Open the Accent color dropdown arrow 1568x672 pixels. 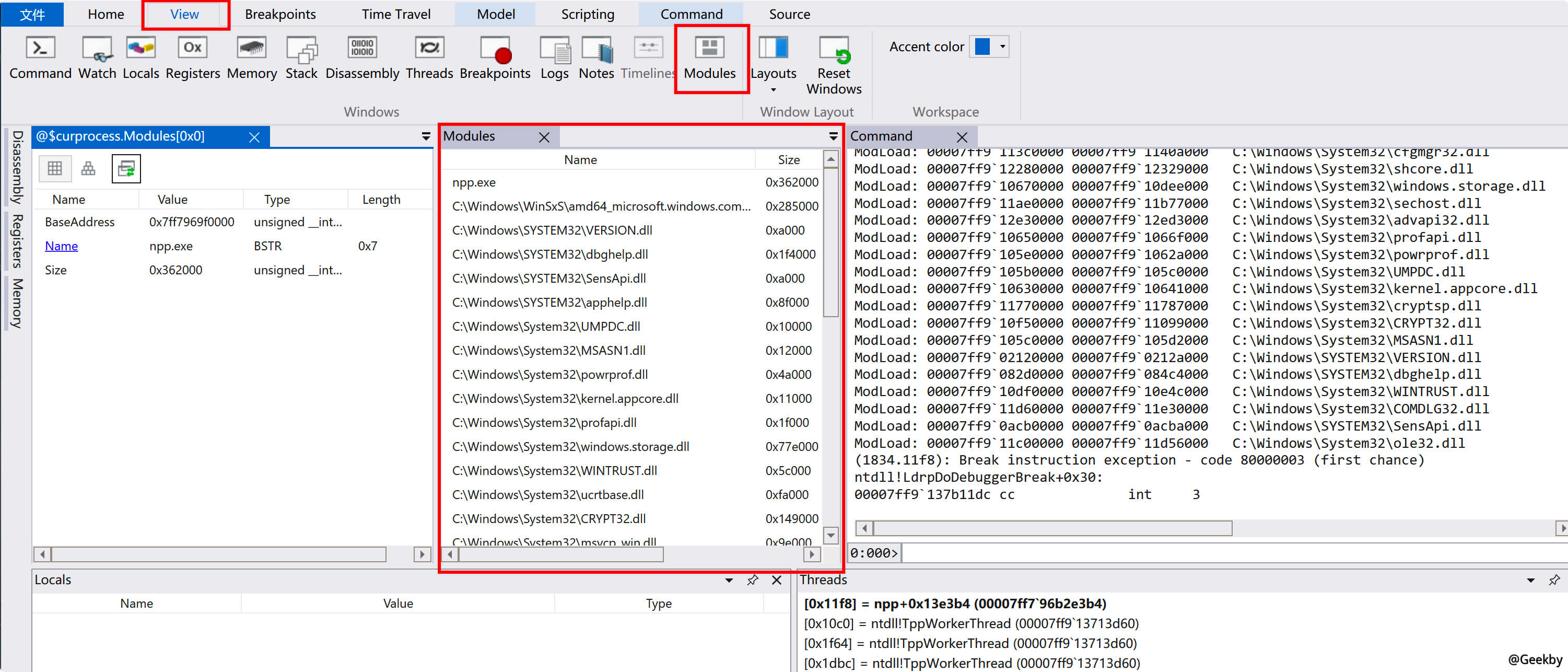(1002, 47)
